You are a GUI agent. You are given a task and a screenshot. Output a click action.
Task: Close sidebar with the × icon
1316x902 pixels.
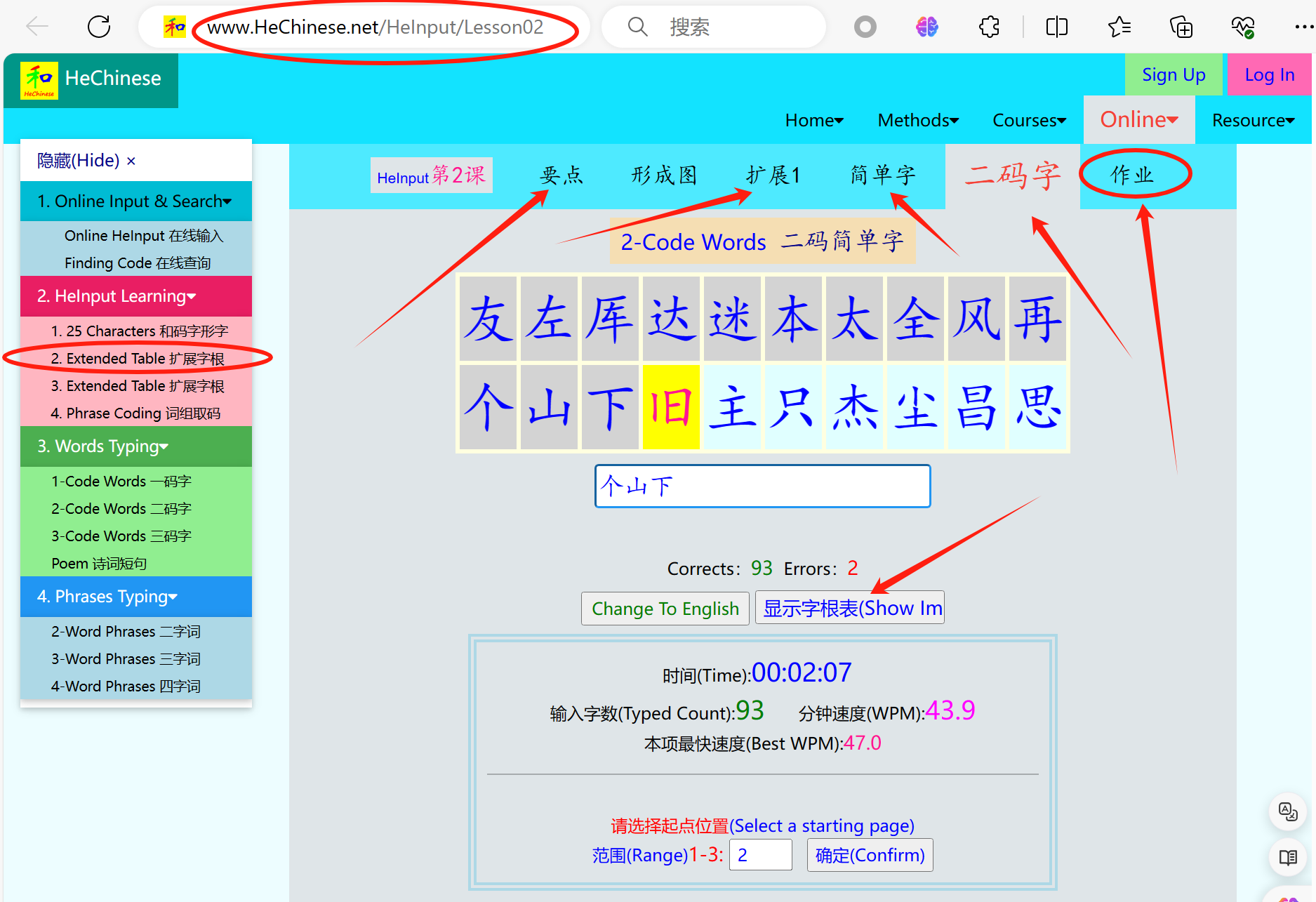click(x=131, y=161)
